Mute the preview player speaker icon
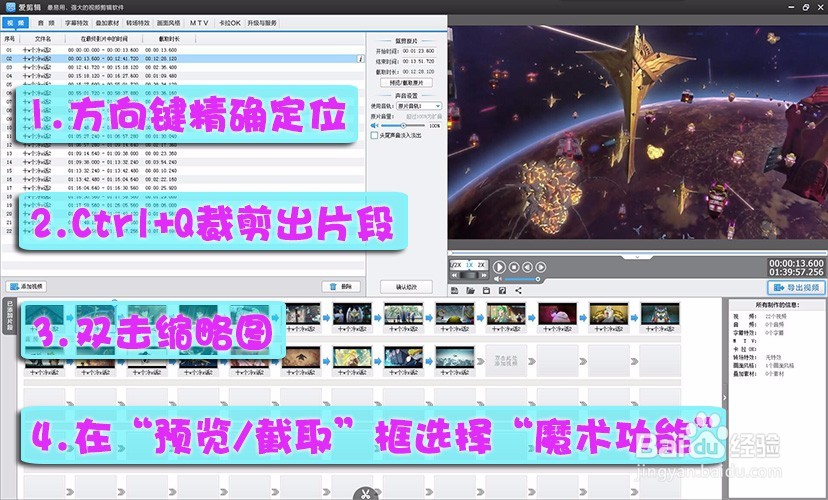 coord(497,279)
